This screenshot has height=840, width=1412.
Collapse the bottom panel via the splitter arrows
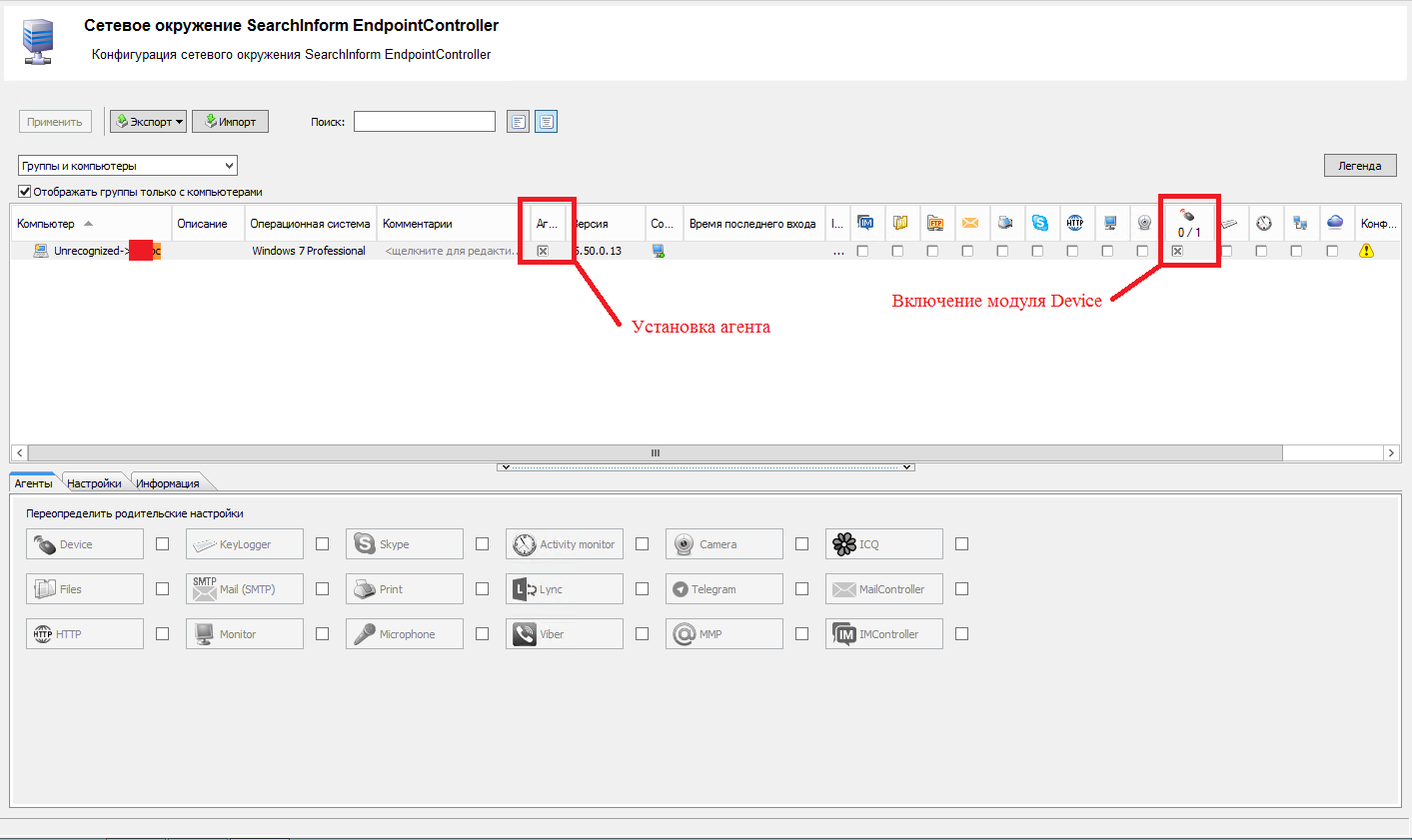coord(706,466)
